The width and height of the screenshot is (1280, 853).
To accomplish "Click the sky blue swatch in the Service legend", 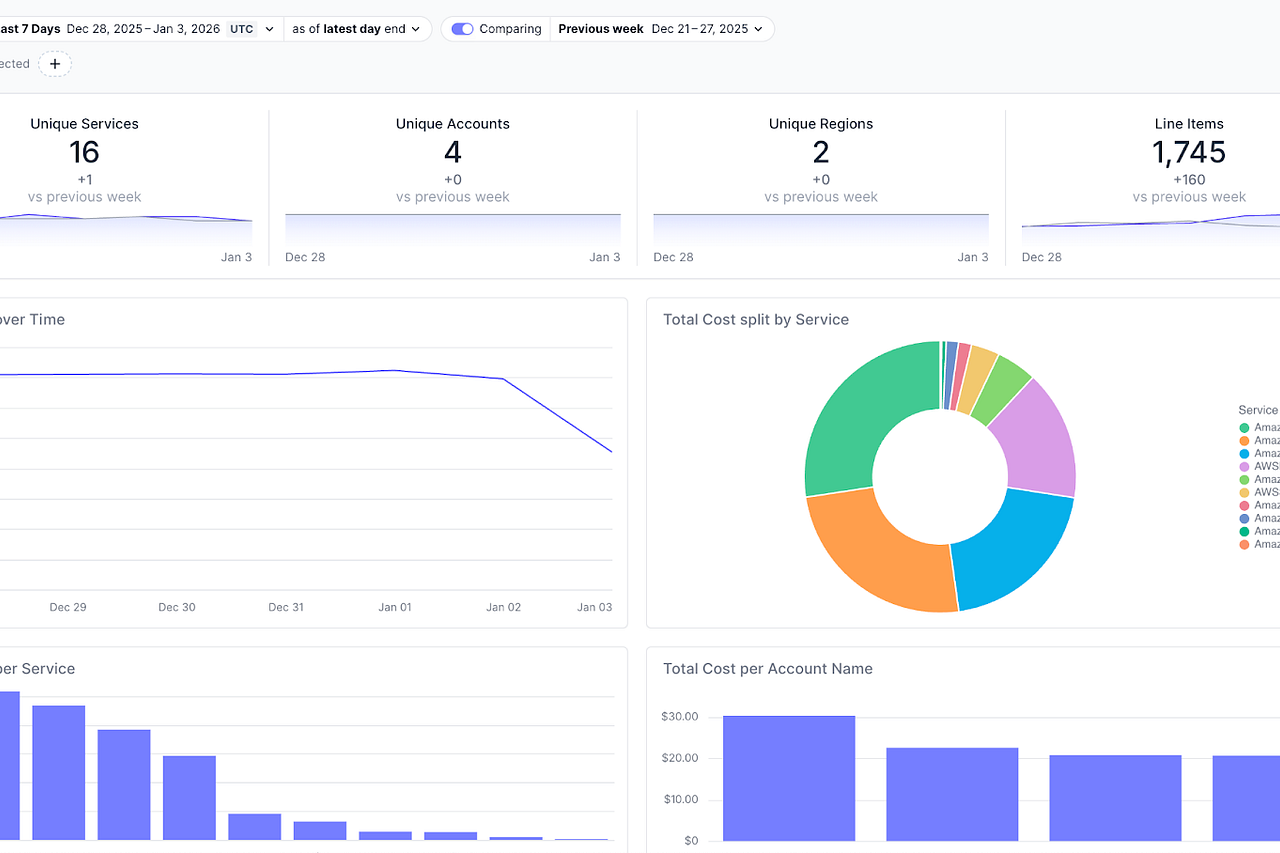I will [1244, 454].
